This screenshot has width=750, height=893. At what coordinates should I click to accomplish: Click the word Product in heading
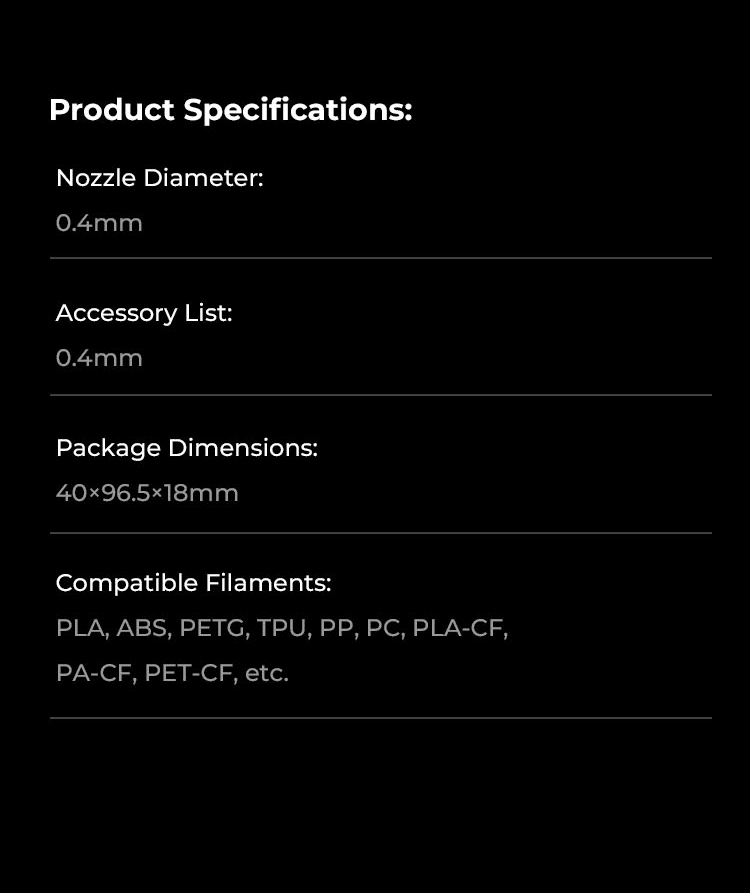point(112,109)
